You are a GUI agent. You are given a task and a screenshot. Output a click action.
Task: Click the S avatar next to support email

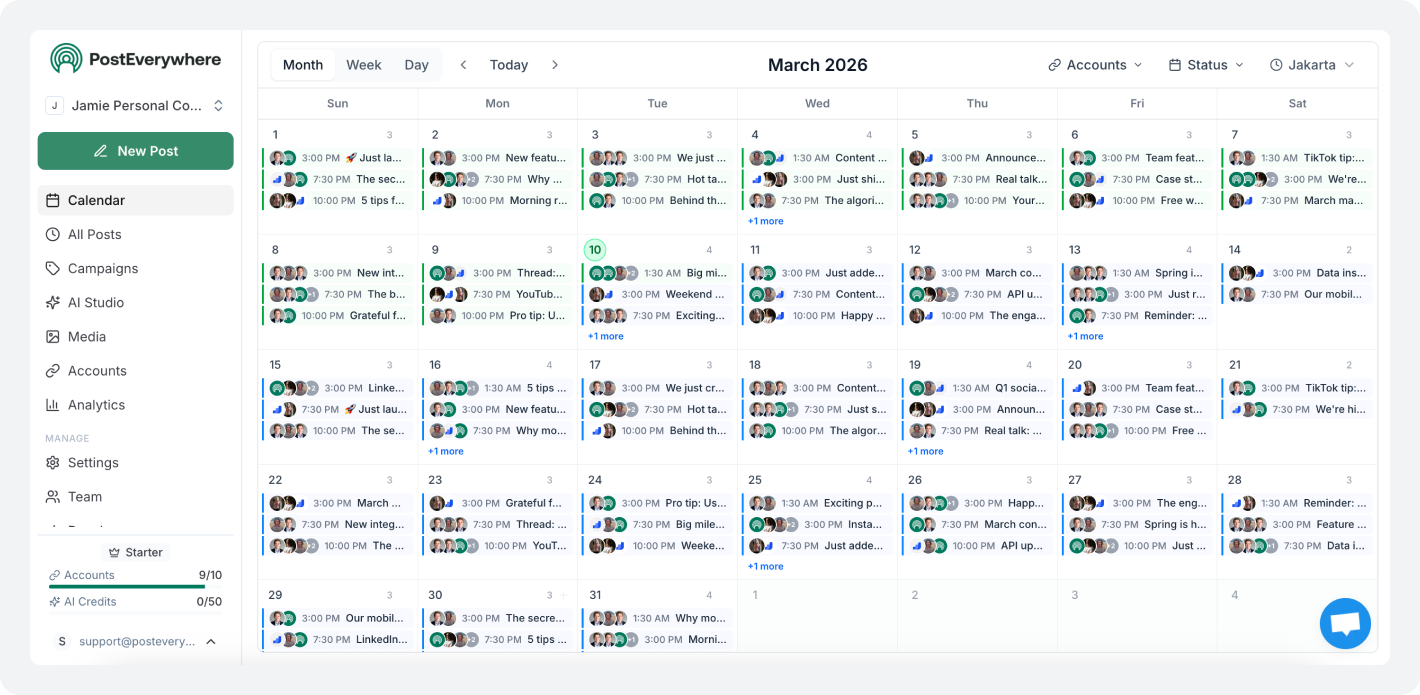tap(62, 642)
